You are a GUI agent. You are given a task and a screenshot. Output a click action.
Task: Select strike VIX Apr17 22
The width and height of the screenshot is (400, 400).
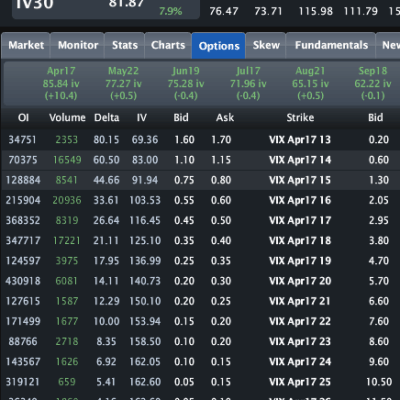(x=300, y=321)
